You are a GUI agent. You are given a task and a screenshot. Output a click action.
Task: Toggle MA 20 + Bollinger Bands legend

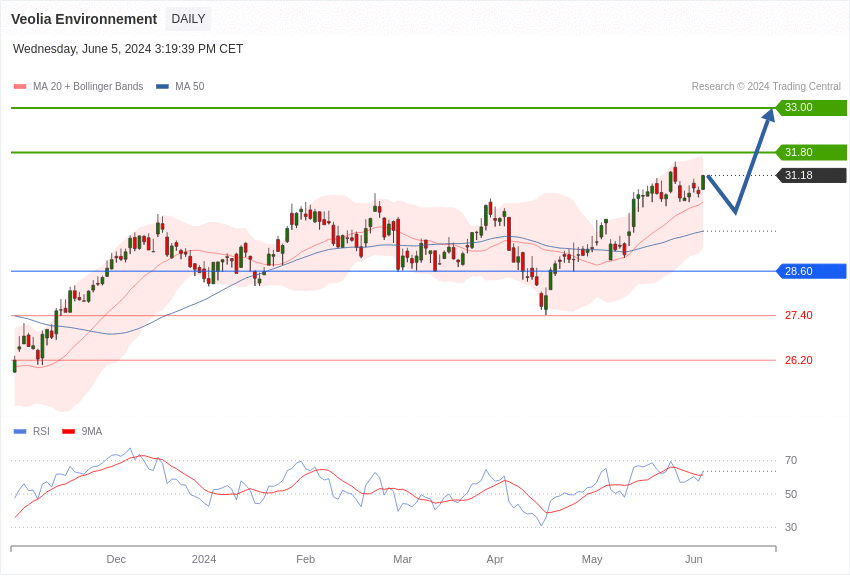pyautogui.click(x=87, y=87)
